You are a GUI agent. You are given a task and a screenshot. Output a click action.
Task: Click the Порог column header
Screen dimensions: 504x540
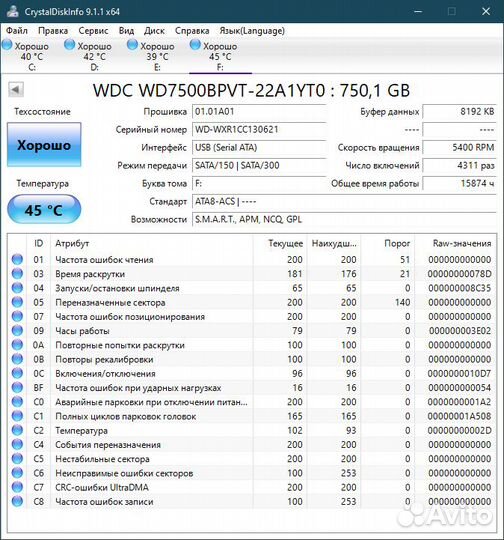click(388, 243)
